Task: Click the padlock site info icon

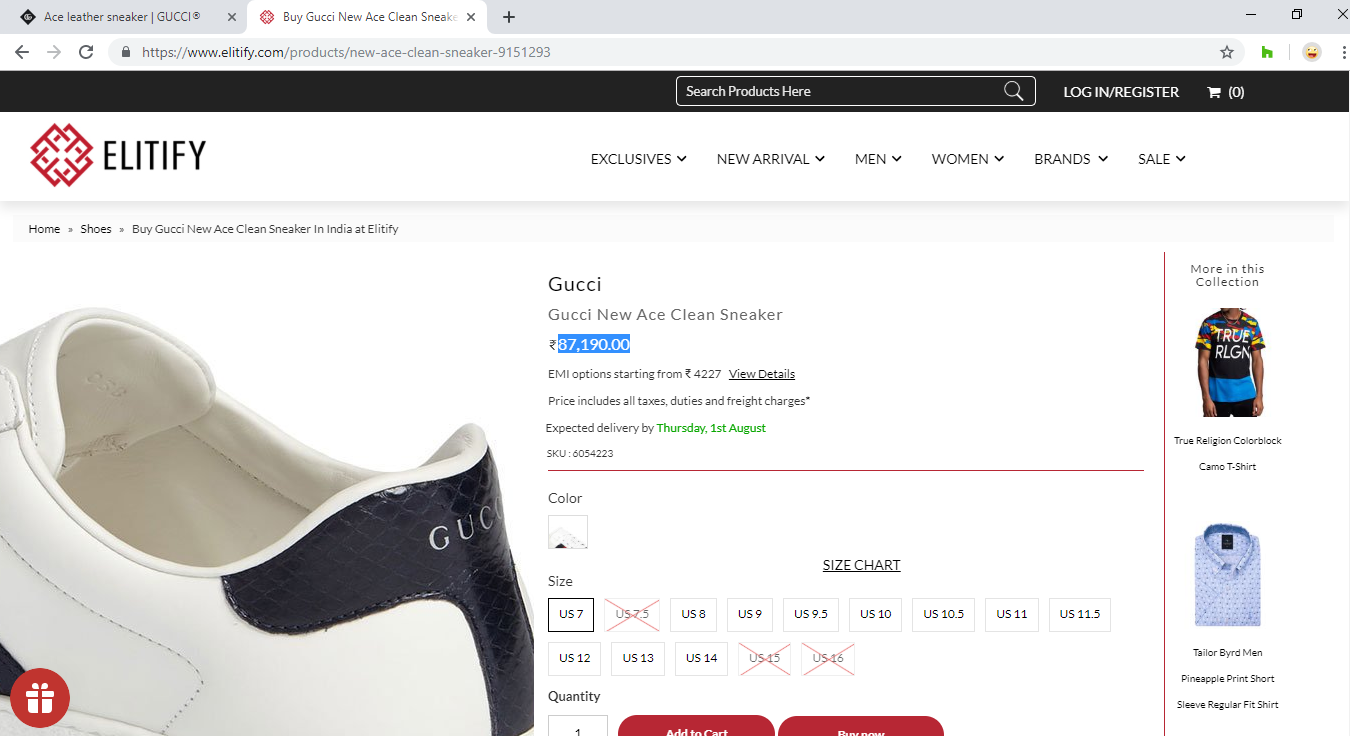Action: 126,52
